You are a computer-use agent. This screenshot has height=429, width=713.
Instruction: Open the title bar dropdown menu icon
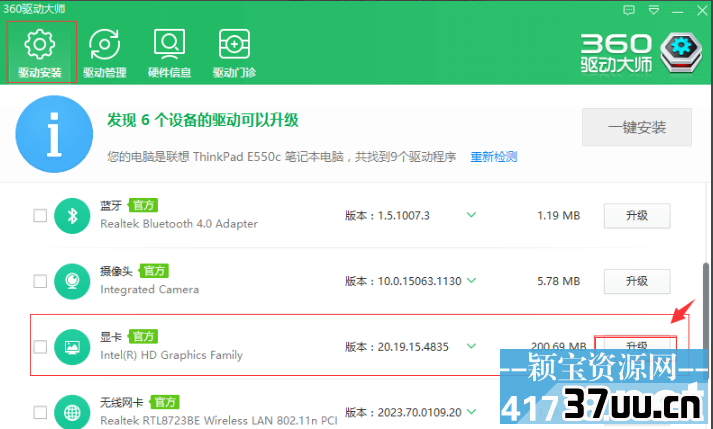(x=654, y=10)
